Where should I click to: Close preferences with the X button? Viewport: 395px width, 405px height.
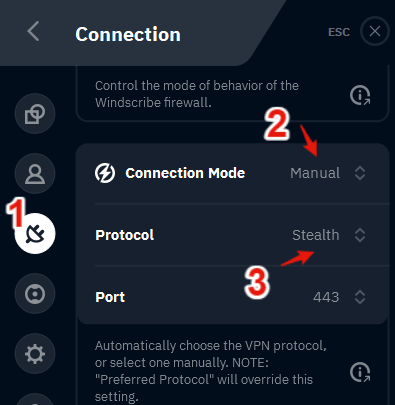click(x=375, y=31)
